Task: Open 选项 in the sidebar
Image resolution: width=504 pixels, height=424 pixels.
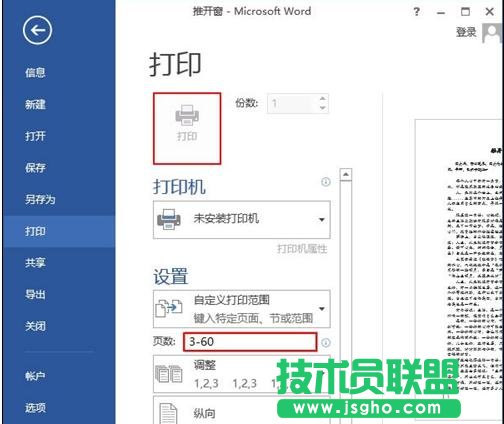Action: click(x=35, y=407)
